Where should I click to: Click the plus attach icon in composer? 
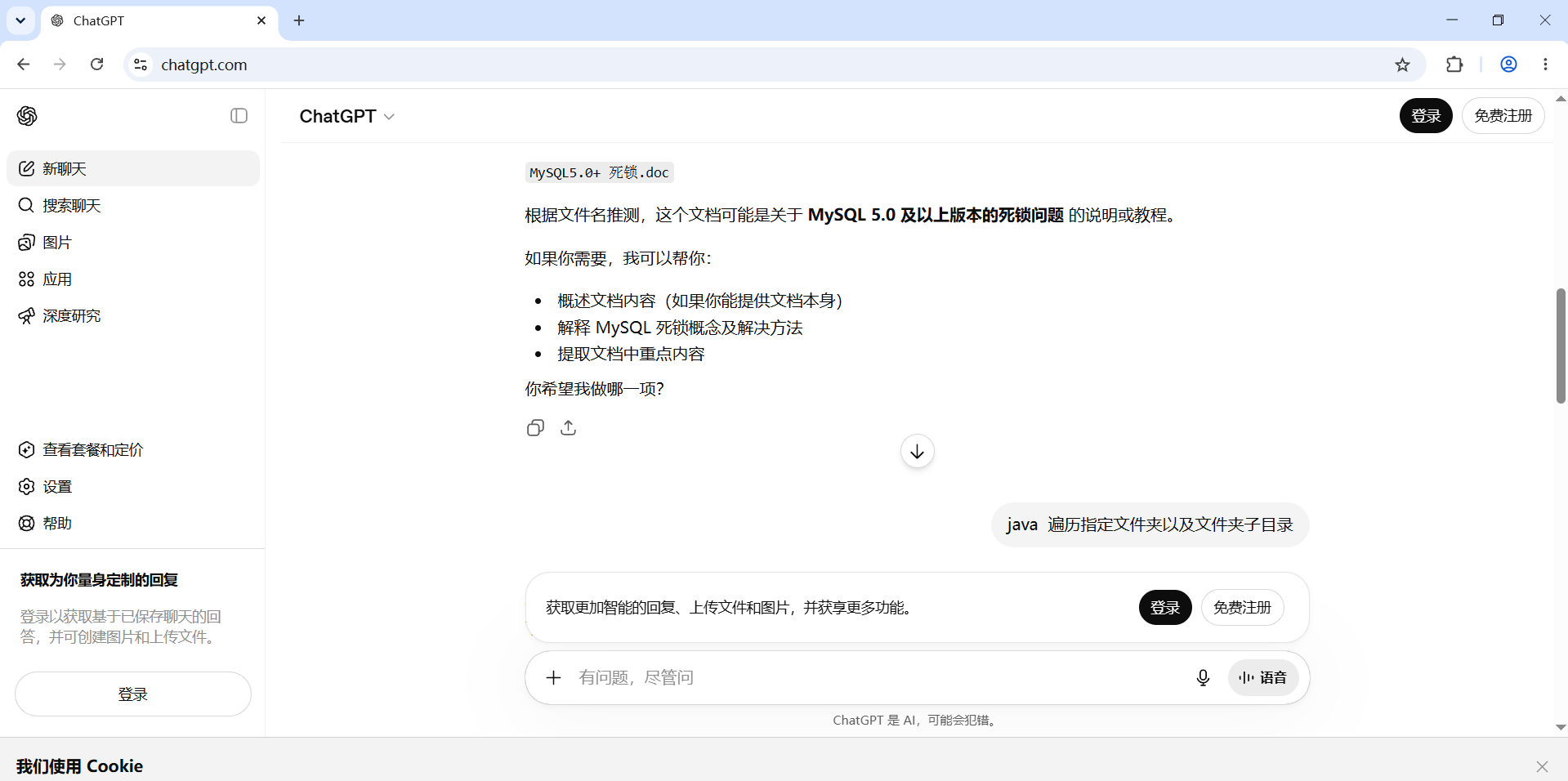coord(554,677)
